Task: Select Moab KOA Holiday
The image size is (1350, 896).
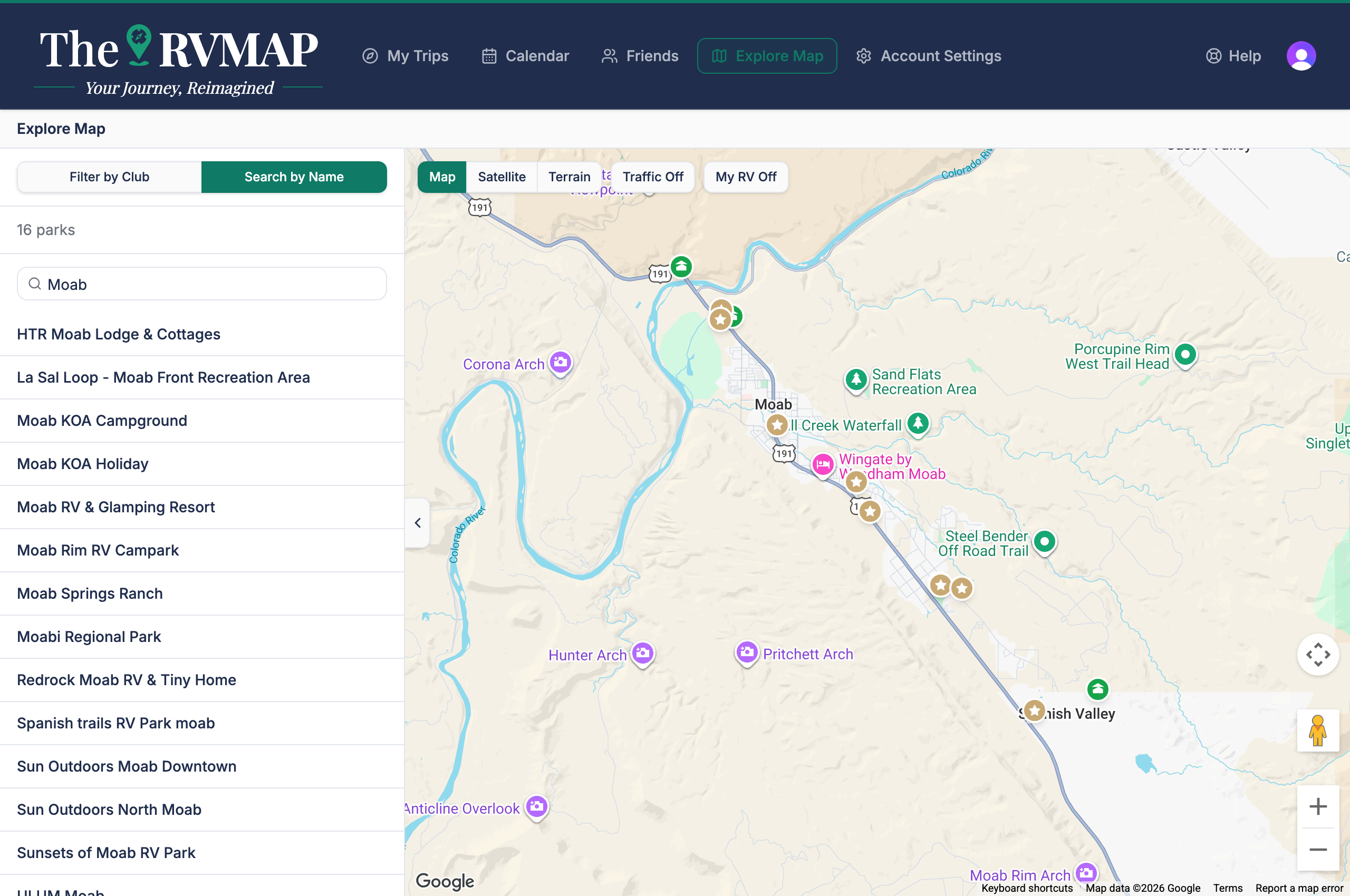Action: click(x=202, y=464)
